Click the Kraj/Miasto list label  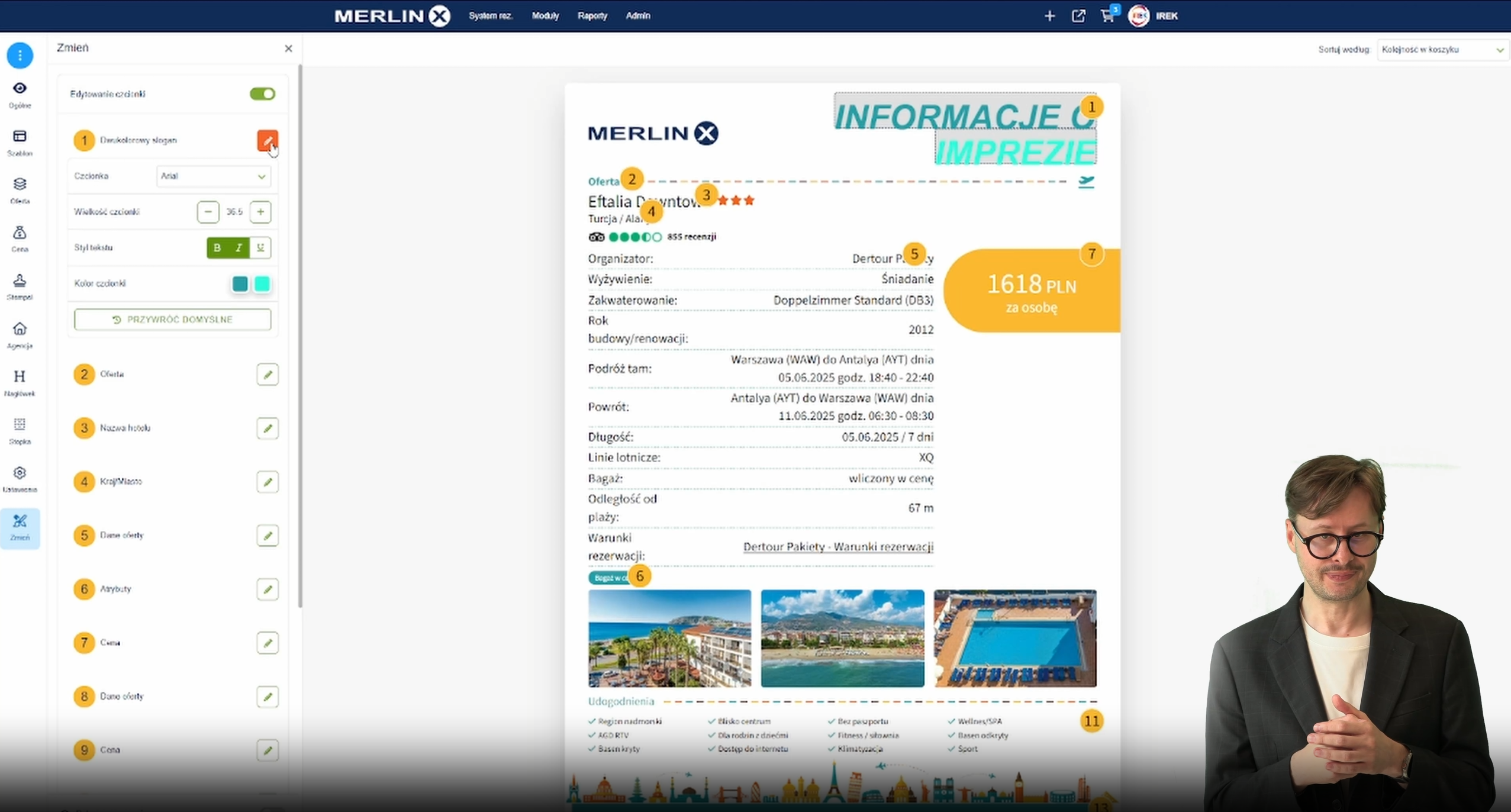121,482
